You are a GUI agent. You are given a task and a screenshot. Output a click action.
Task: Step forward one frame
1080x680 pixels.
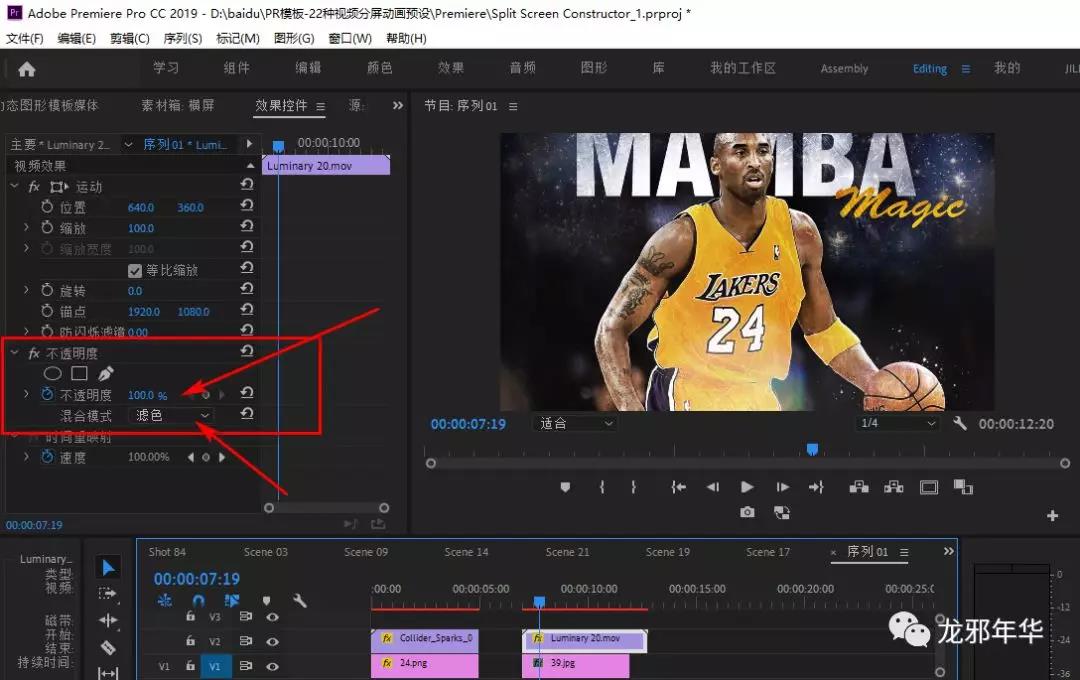[x=782, y=487]
